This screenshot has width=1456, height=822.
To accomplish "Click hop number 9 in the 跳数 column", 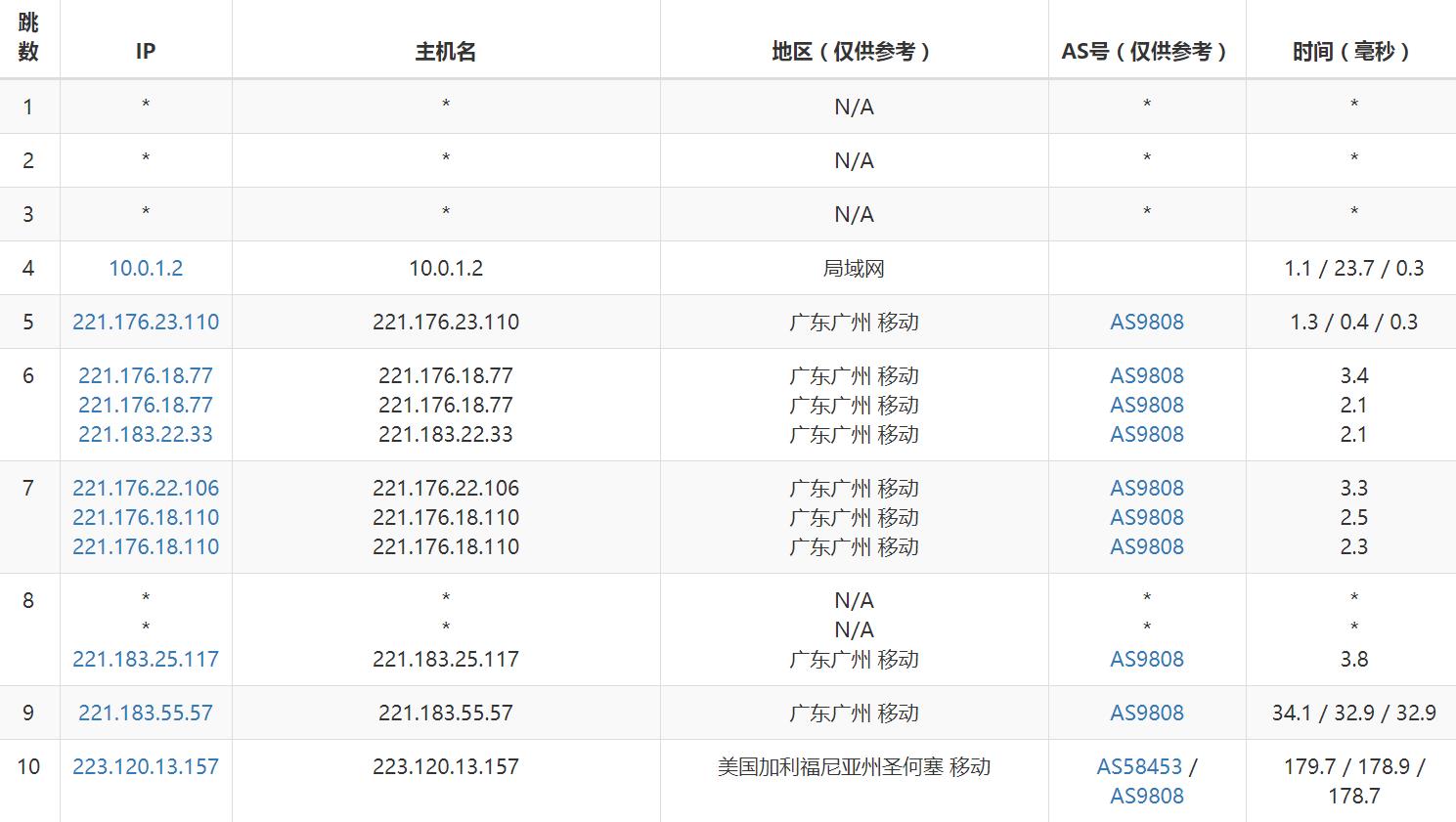I will pos(28,713).
